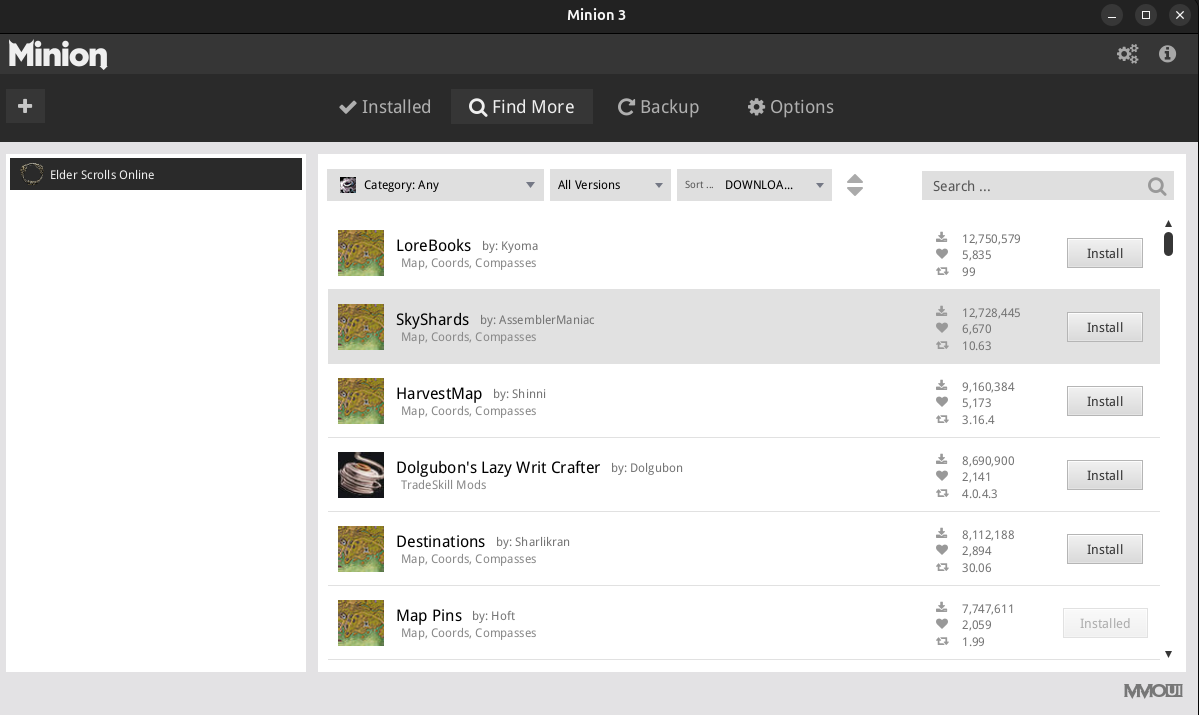Select Elder Scrolls Online in sidebar
Image resolution: width=1199 pixels, height=715 pixels.
pyautogui.click(x=156, y=174)
